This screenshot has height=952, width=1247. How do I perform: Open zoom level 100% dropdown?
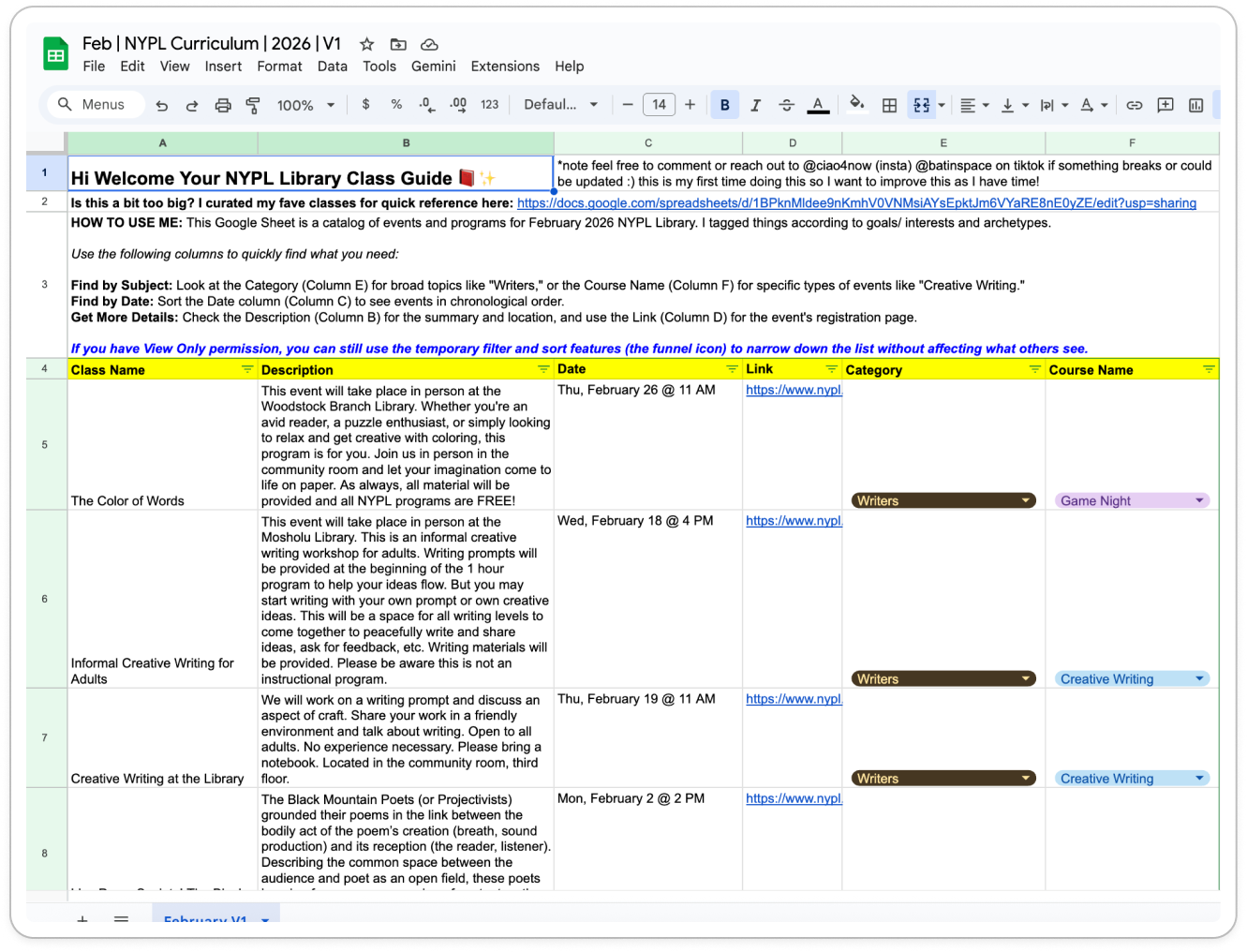[306, 106]
